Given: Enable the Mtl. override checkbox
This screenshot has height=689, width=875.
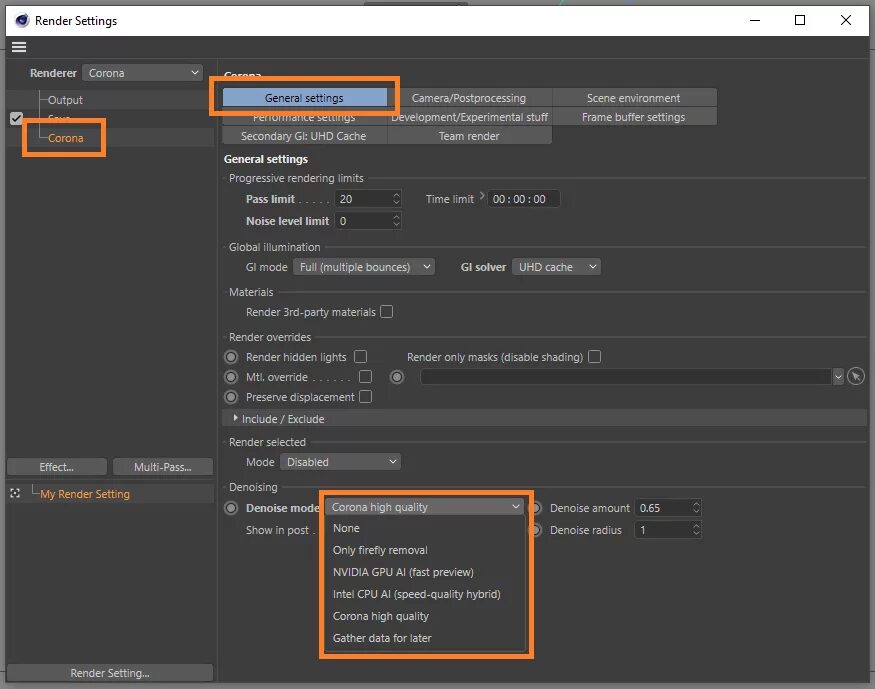Looking at the screenshot, I should [x=366, y=377].
